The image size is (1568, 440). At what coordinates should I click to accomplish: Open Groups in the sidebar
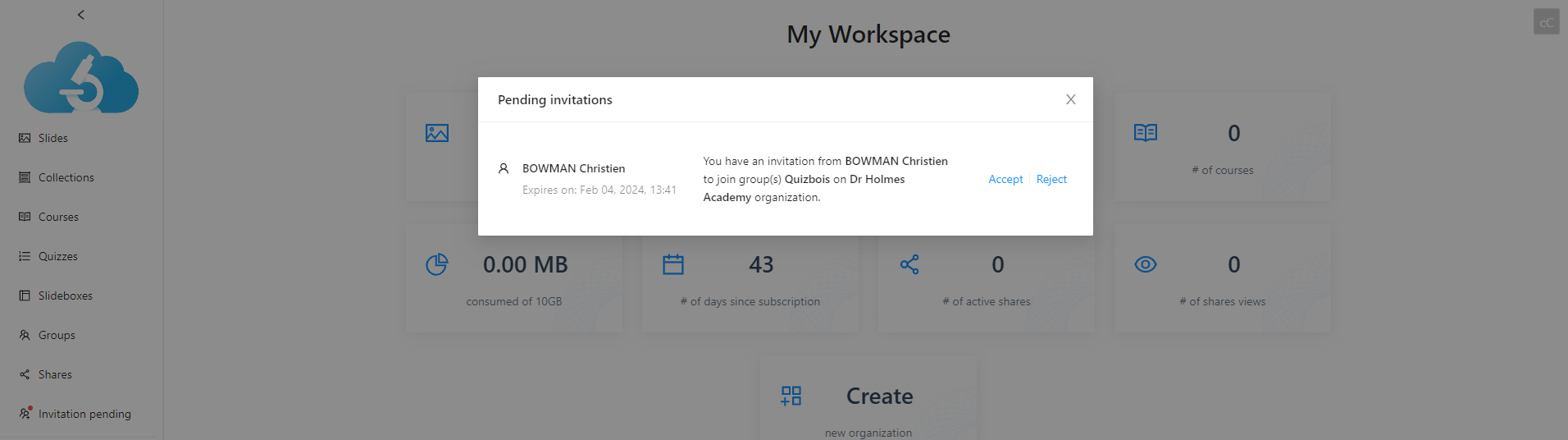[57, 335]
